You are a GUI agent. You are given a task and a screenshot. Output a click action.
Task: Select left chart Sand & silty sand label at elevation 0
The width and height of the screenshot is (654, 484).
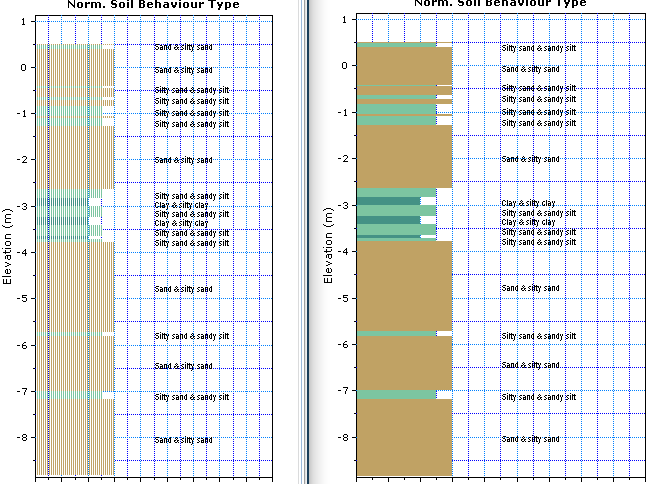pos(183,70)
